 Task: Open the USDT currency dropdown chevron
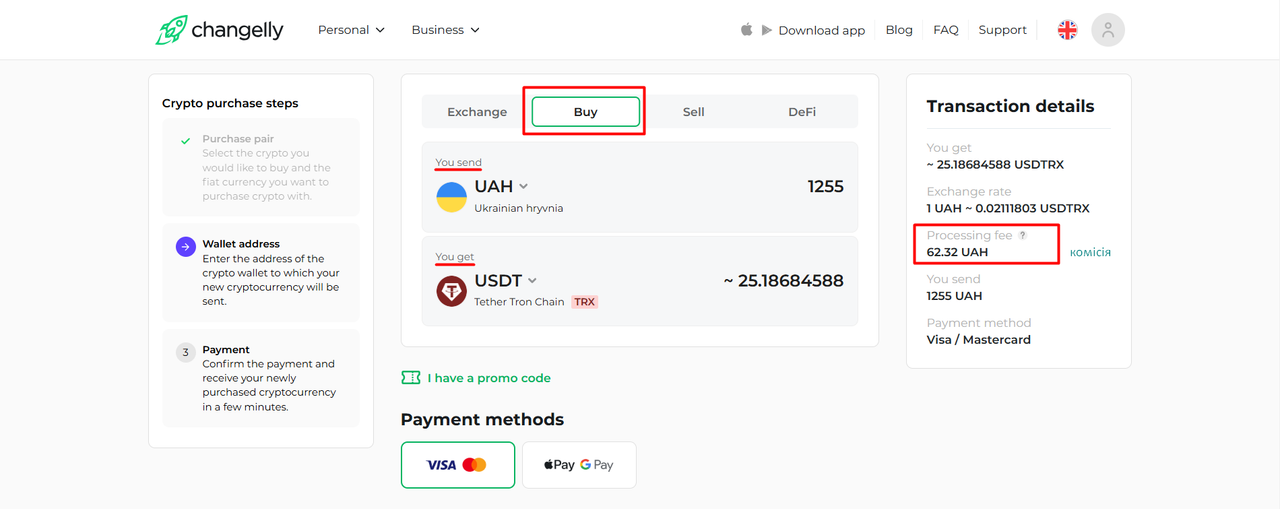click(532, 281)
